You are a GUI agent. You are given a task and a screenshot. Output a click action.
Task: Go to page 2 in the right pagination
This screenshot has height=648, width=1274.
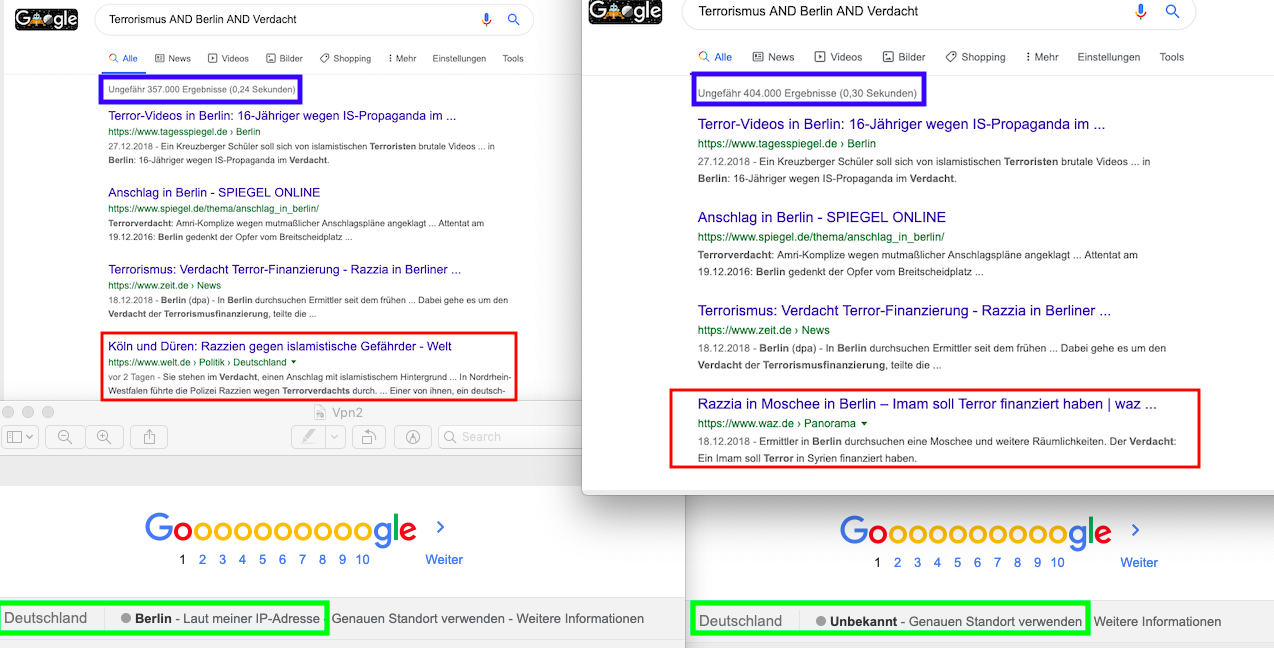(x=897, y=562)
